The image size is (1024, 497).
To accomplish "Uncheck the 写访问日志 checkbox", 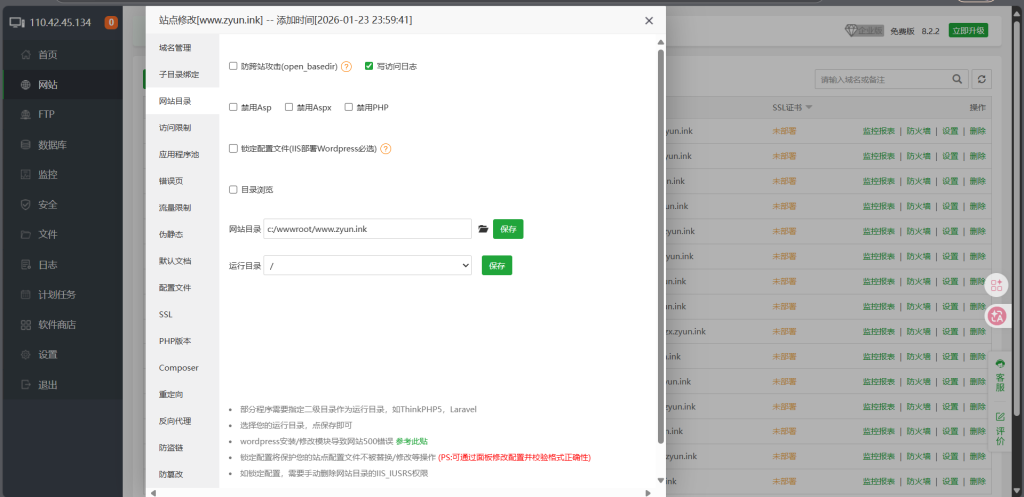I will click(x=369, y=66).
